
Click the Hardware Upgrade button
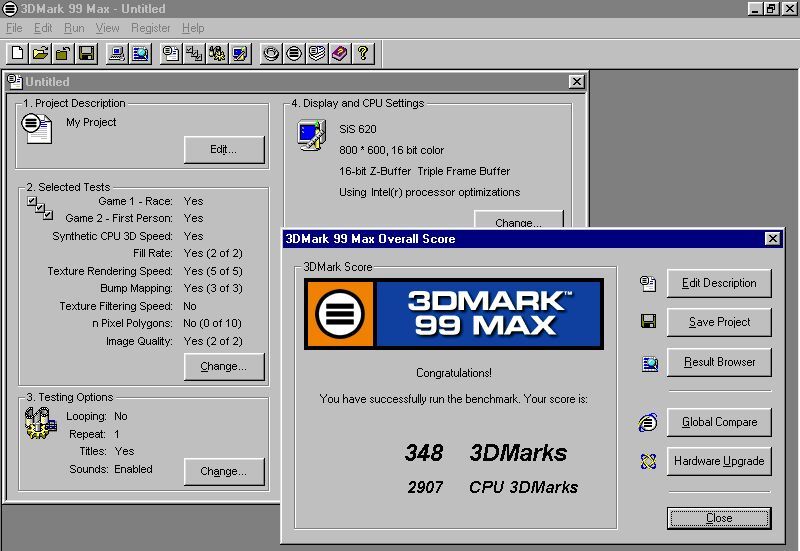point(719,461)
